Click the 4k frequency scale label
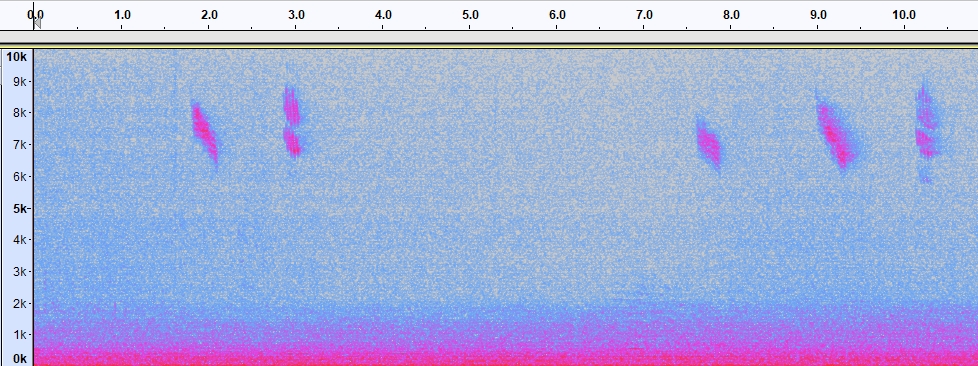 pos(19,240)
